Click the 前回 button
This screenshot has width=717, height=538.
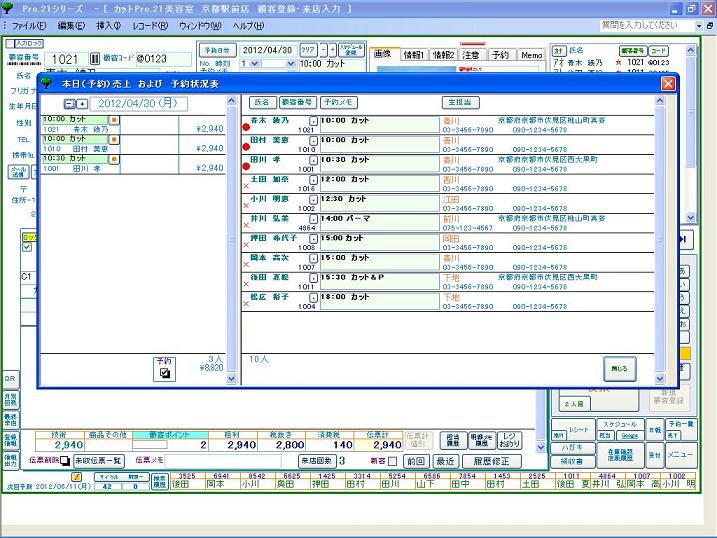click(416, 461)
